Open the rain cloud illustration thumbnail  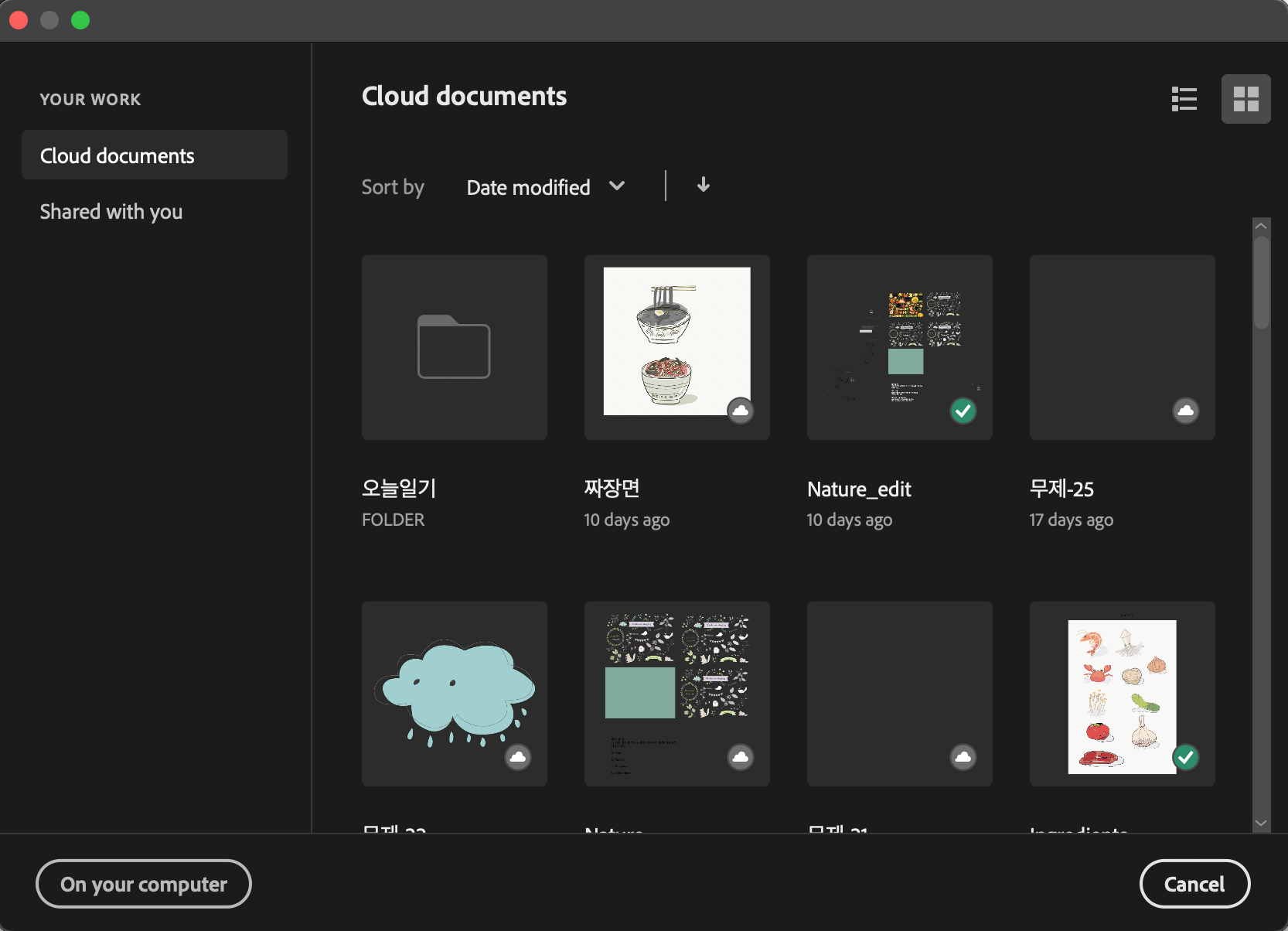click(x=455, y=694)
